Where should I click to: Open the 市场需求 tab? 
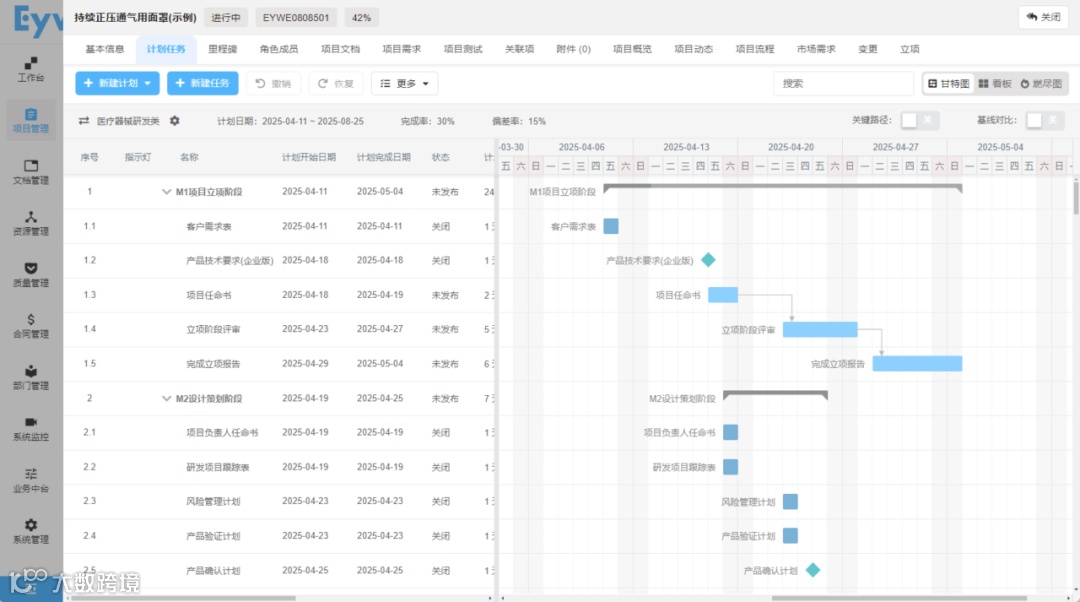pos(816,49)
